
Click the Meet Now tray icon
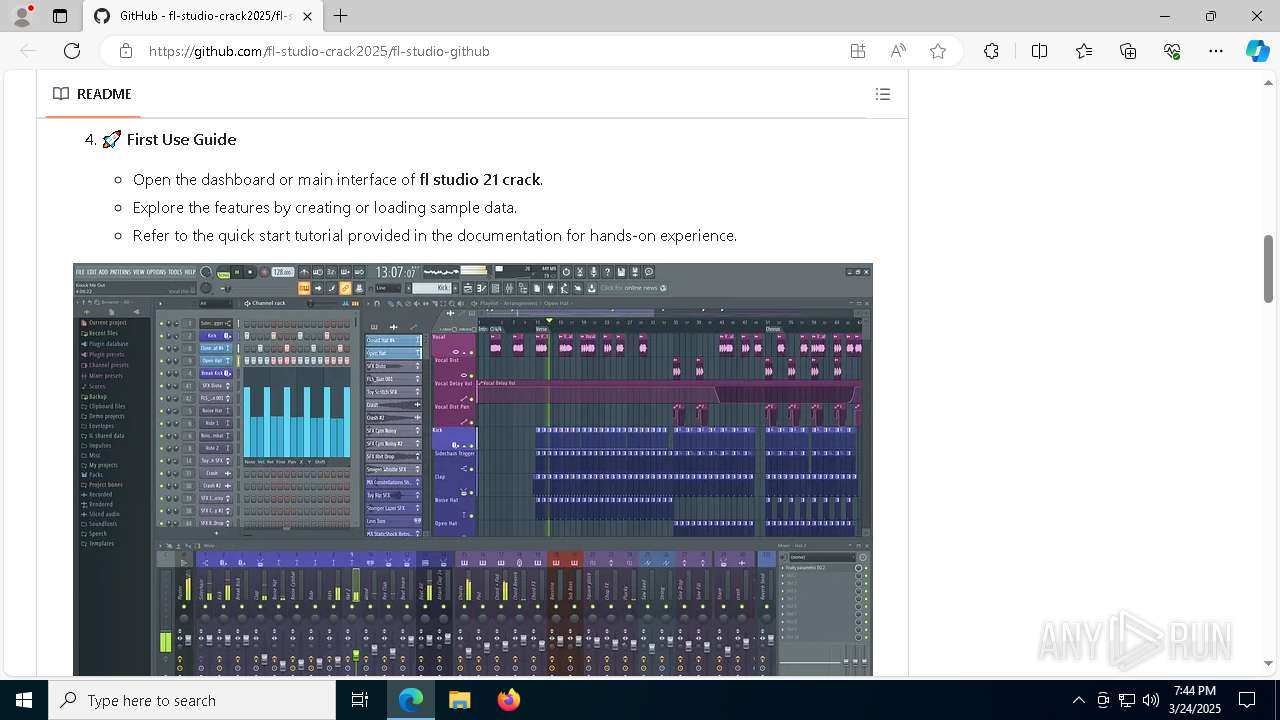pyautogui.click(x=1103, y=700)
